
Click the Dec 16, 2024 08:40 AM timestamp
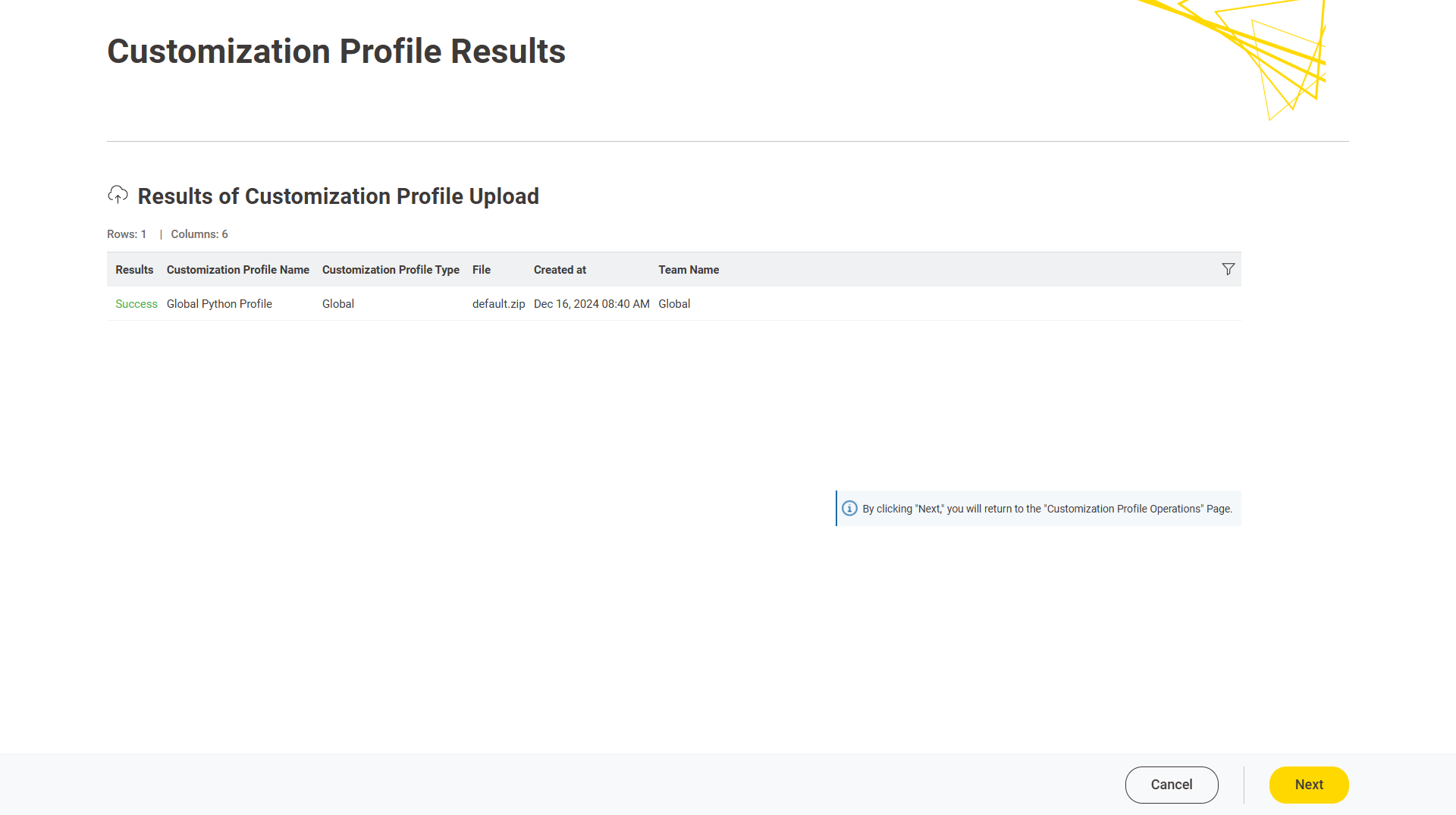click(x=591, y=304)
